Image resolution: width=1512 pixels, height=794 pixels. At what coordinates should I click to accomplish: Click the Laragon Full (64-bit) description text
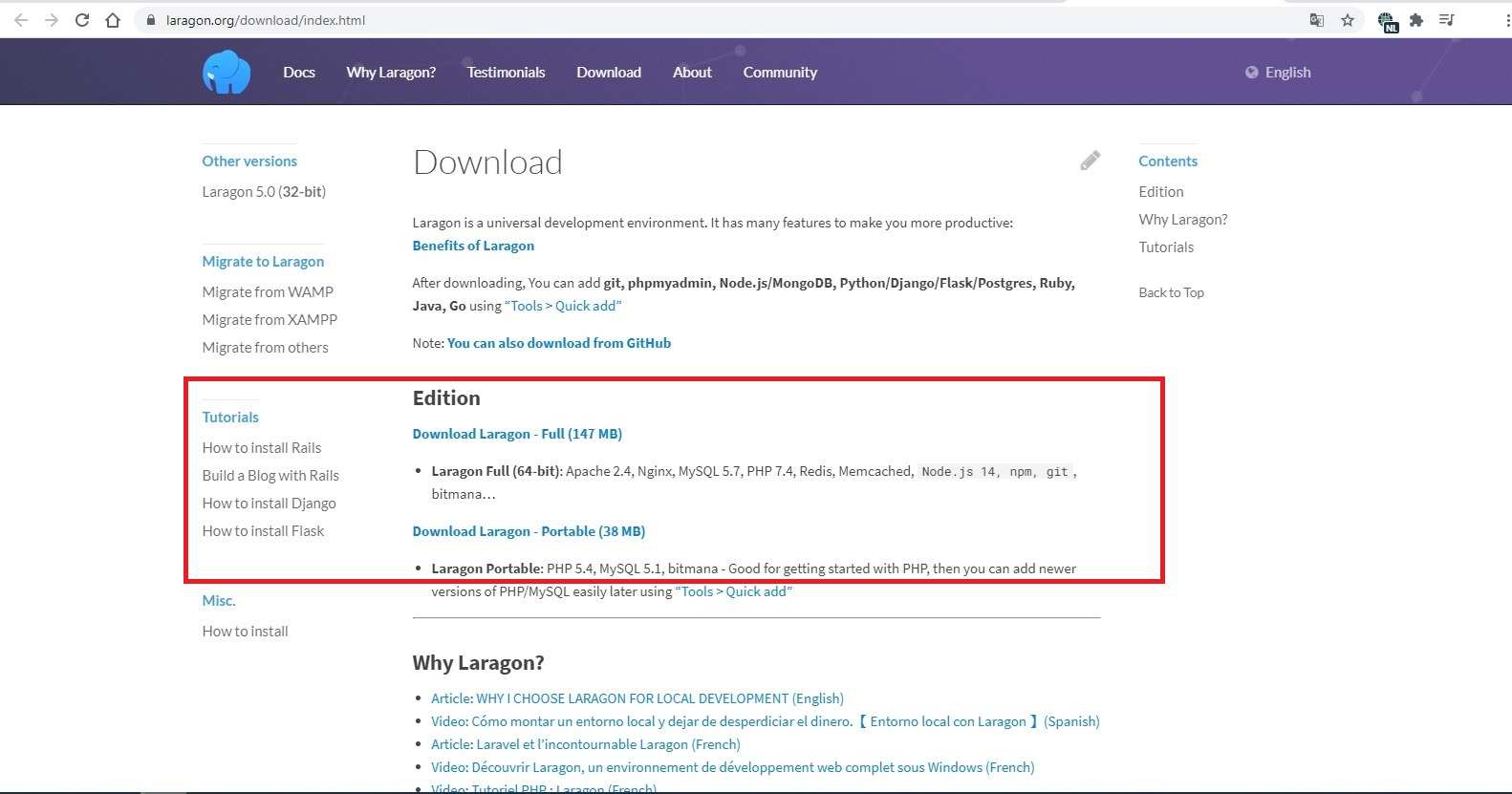point(754,483)
